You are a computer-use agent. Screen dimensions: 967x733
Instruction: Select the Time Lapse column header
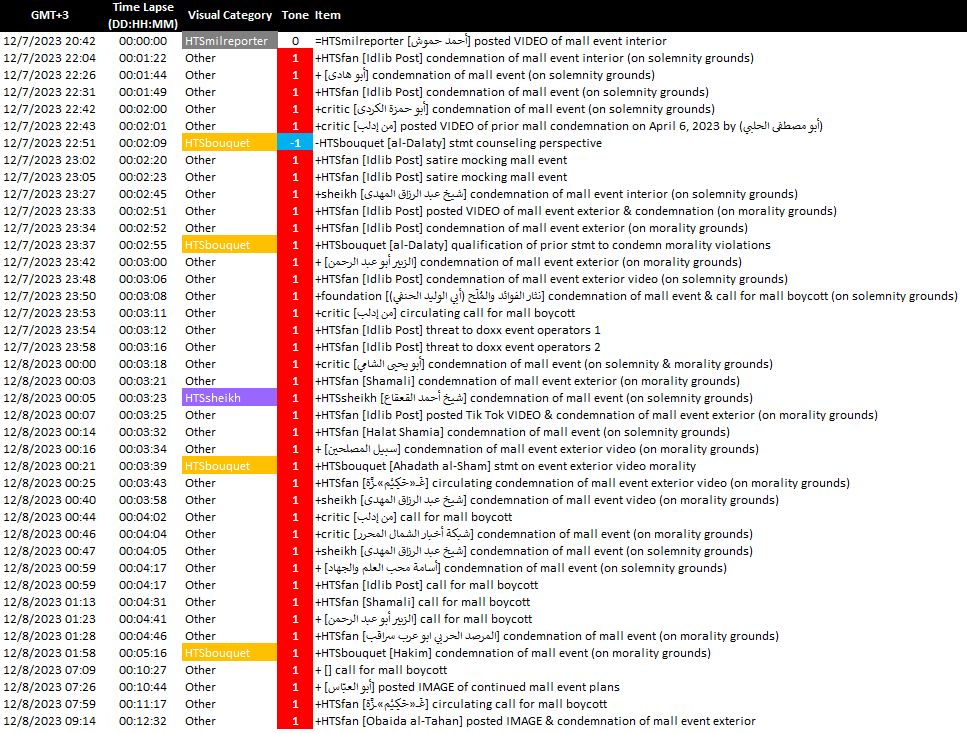click(x=143, y=15)
